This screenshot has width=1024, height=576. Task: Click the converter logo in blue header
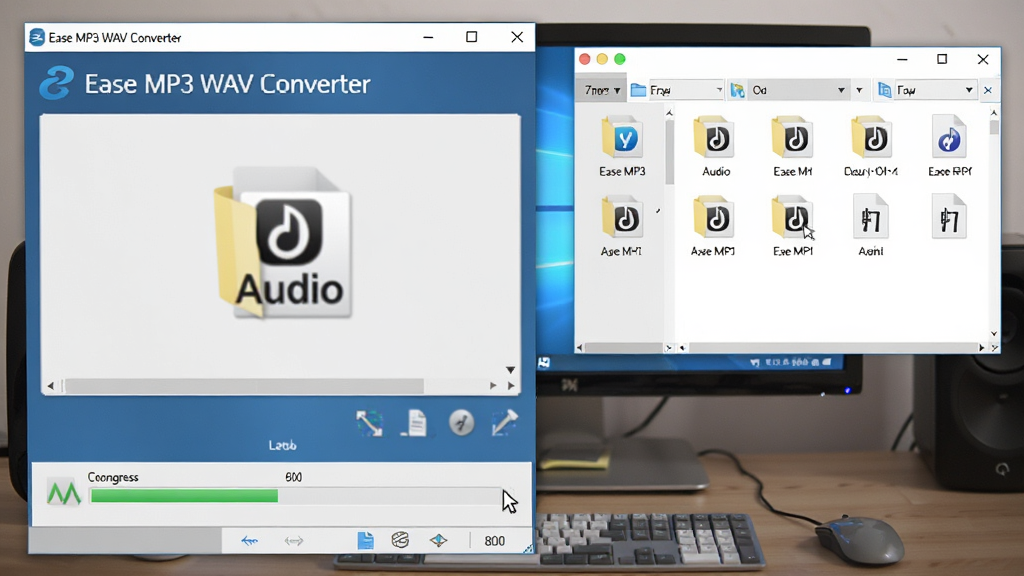point(56,84)
